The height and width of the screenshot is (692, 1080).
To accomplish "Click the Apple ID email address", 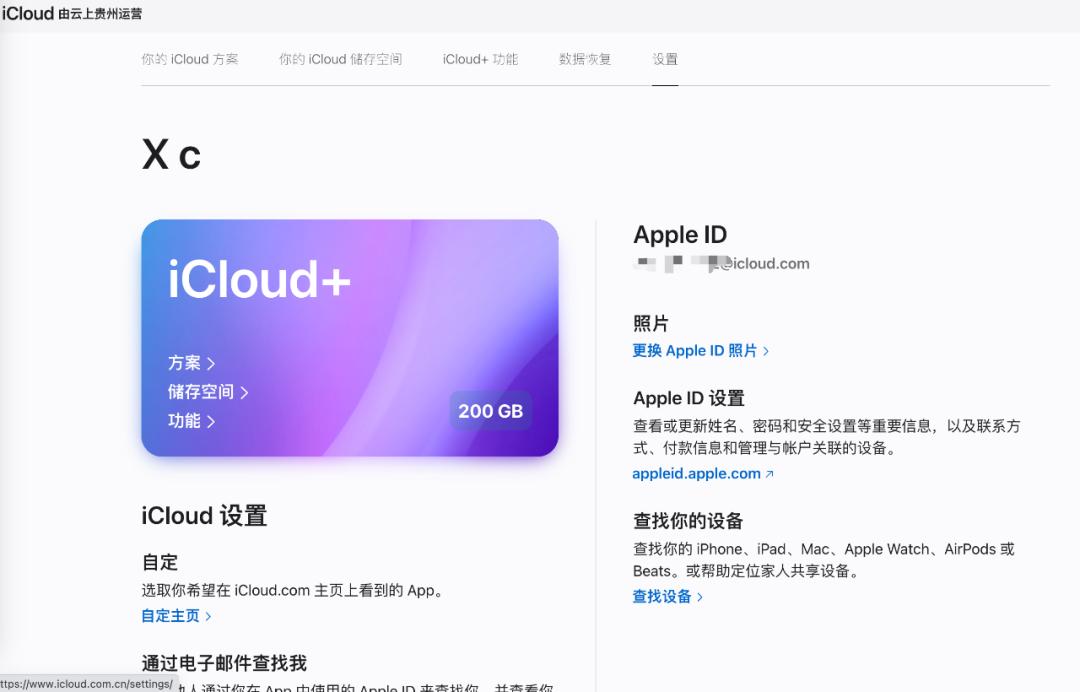I will pyautogui.click(x=721, y=264).
